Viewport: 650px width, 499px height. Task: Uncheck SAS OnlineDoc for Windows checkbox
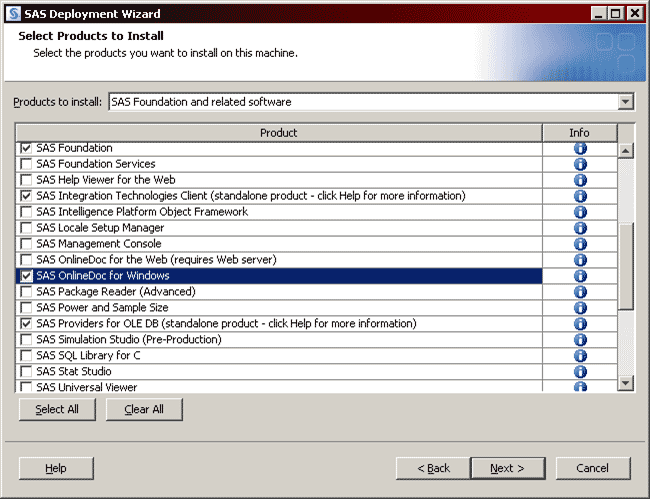[x=26, y=276]
